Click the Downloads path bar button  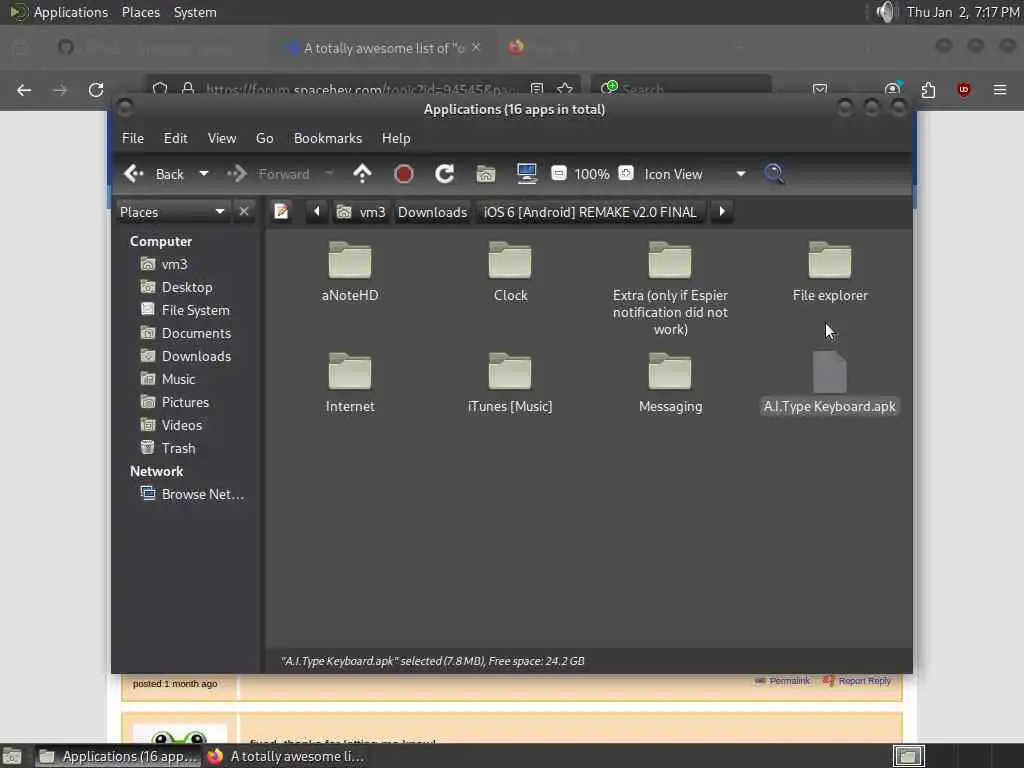pos(432,212)
